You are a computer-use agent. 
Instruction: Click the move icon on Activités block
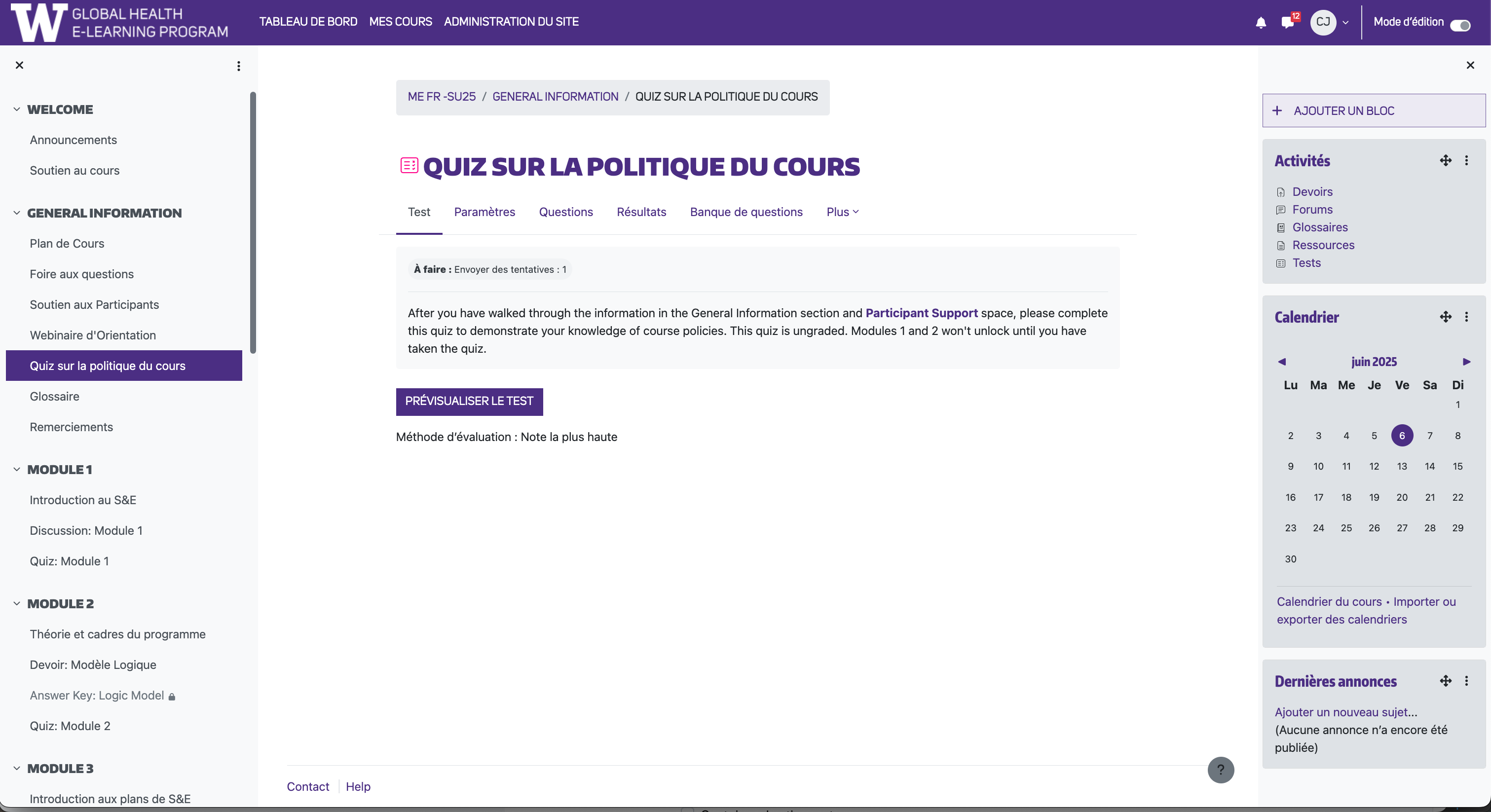tap(1445, 160)
